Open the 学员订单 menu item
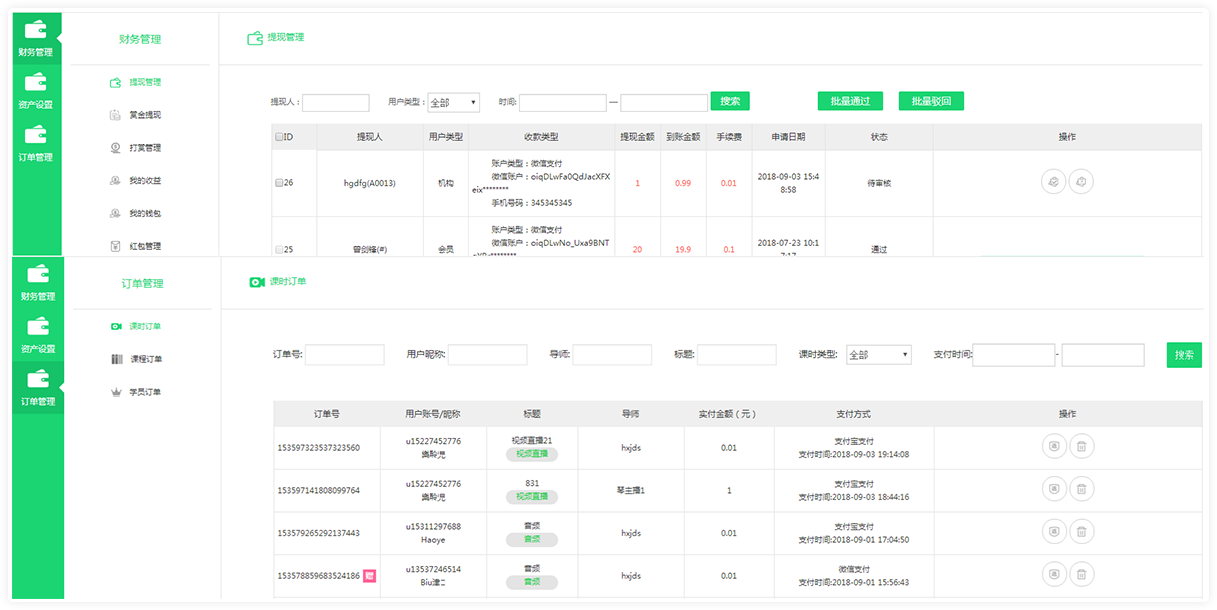 145,392
